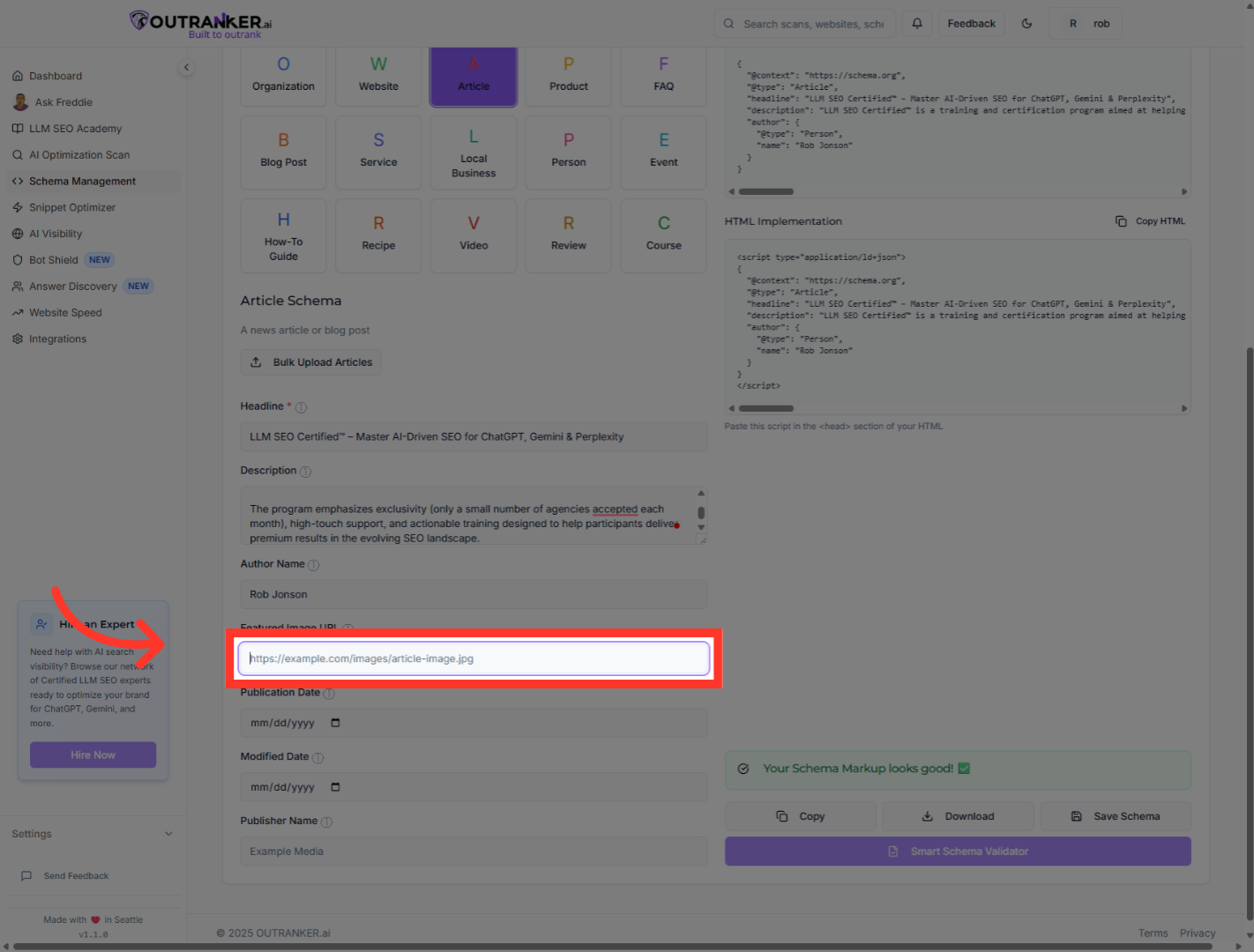The height and width of the screenshot is (952, 1254).
Task: Open Integrations from the sidebar
Action: point(92,339)
